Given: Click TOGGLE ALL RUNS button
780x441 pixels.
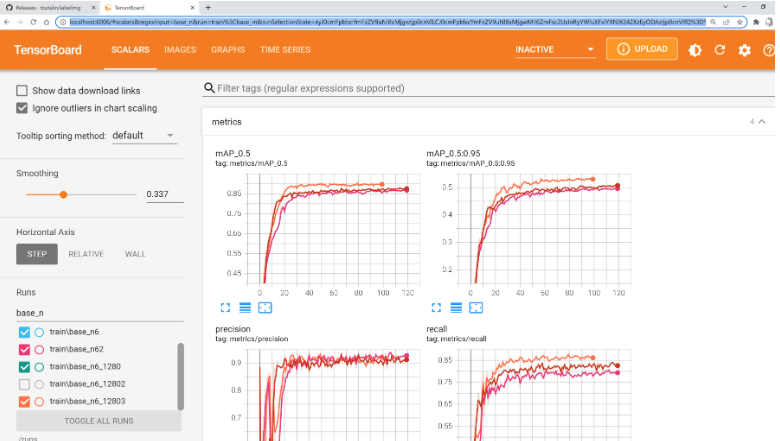Looking at the screenshot, I should click(99, 421).
